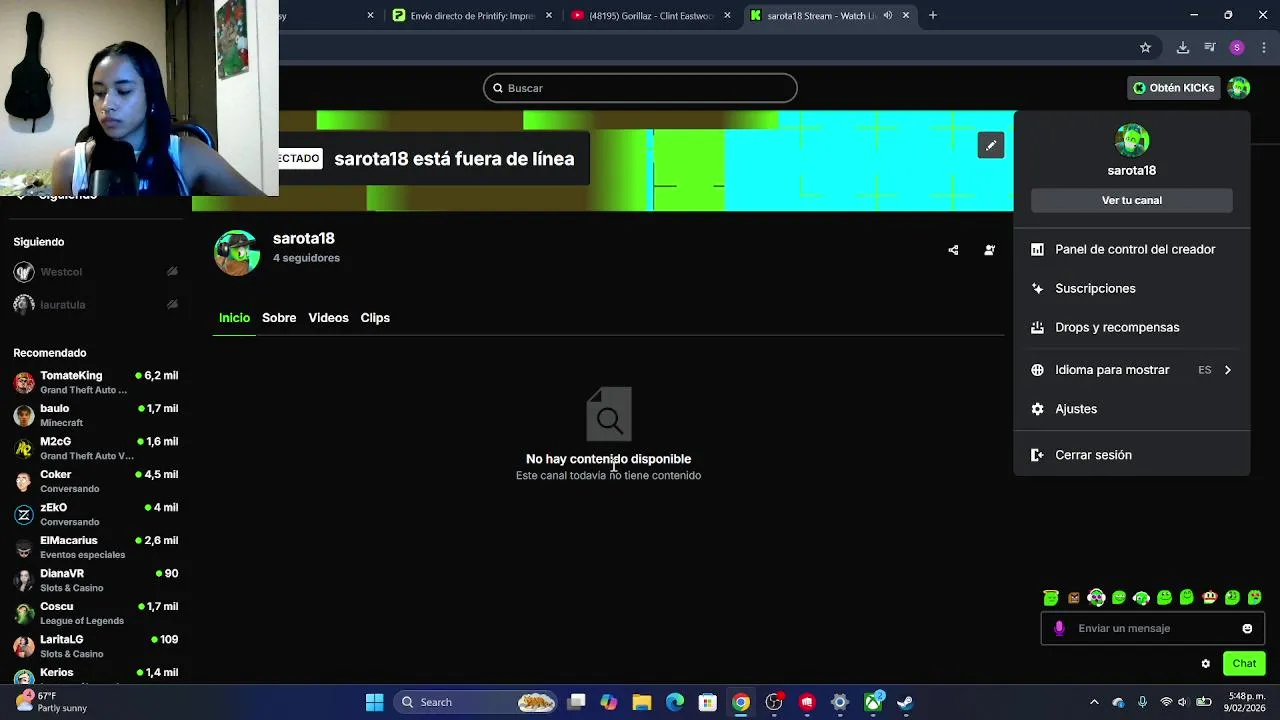Open baulo Minecraft channel
1280x720 pixels.
(x=96, y=415)
